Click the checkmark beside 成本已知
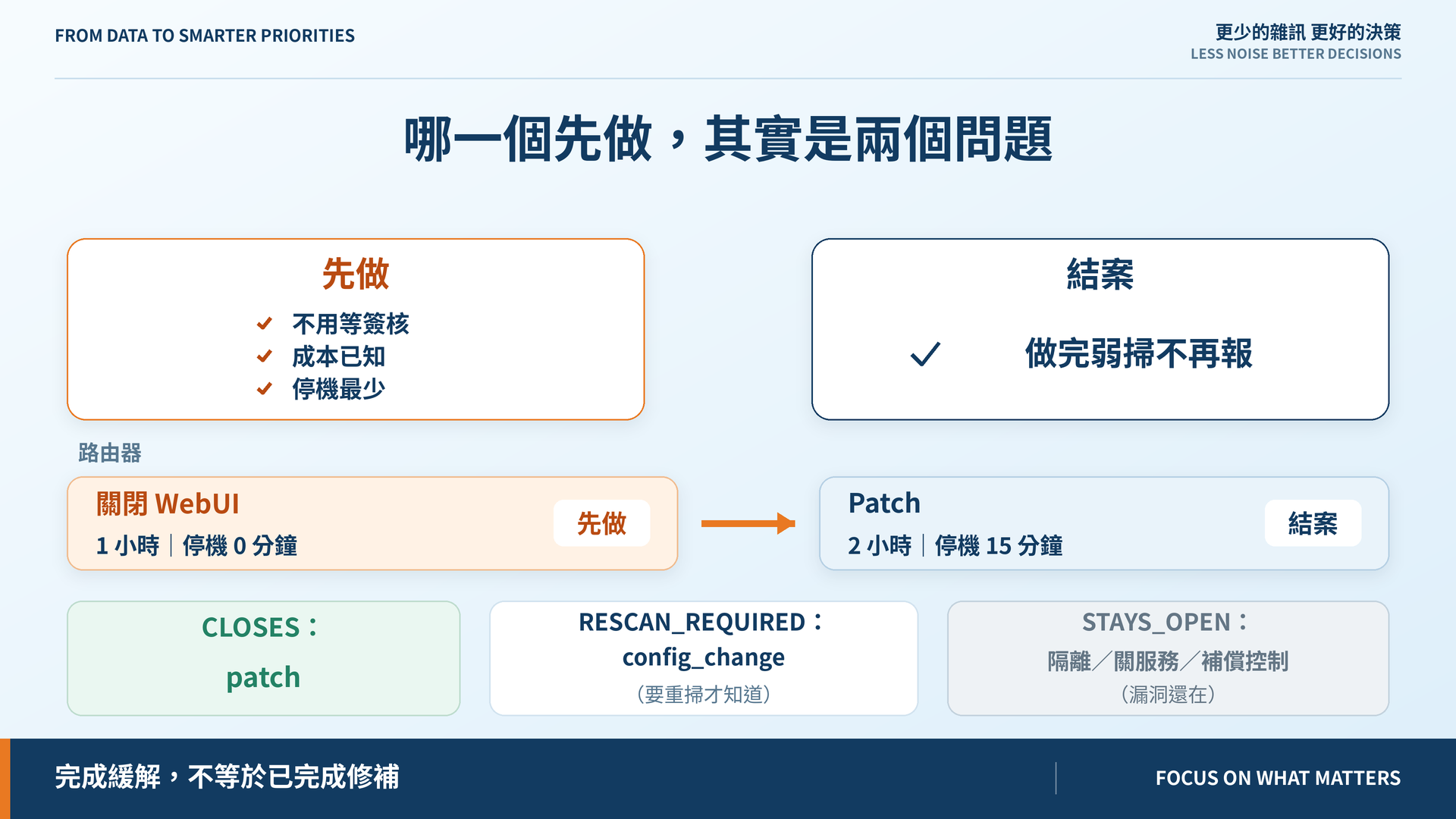Image resolution: width=1456 pixels, height=819 pixels. (264, 356)
